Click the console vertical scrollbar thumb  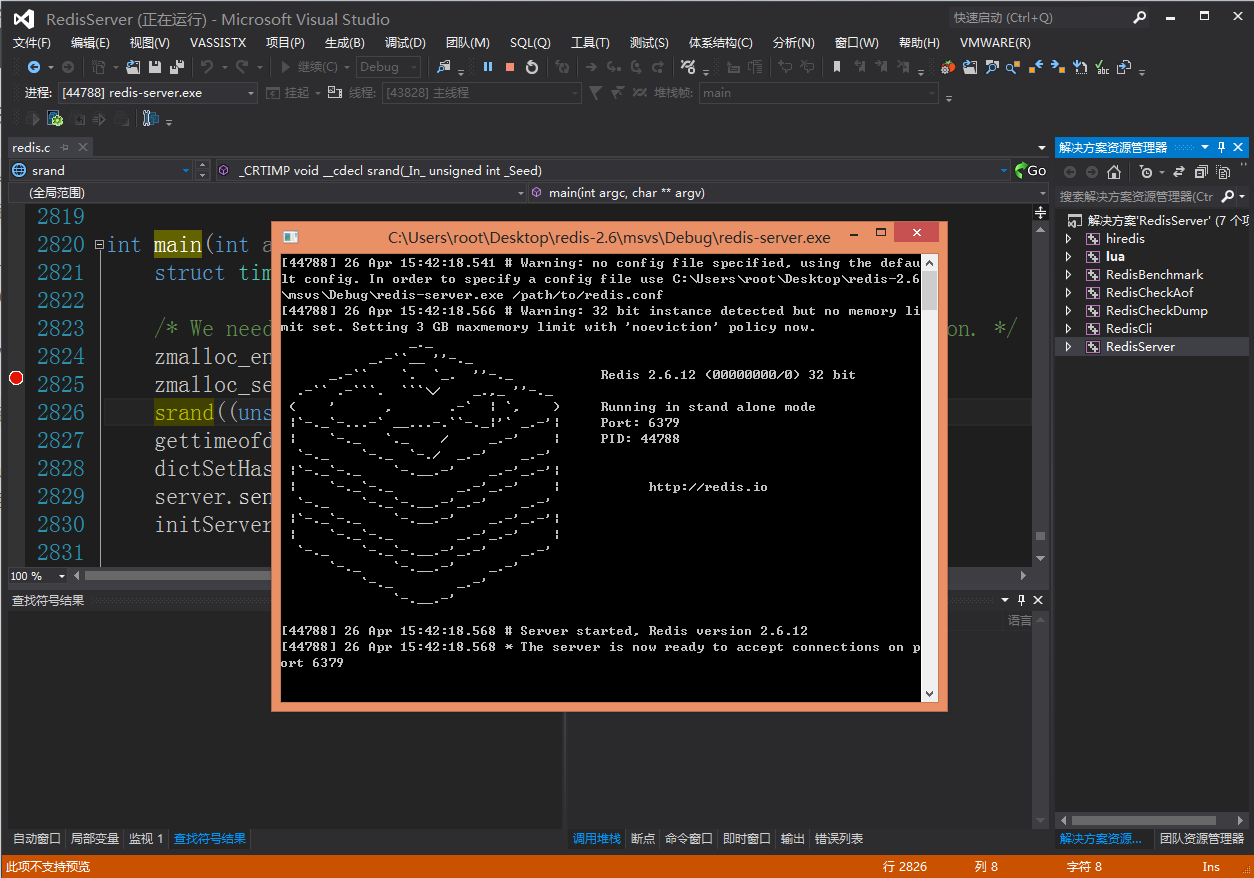[x=930, y=290]
